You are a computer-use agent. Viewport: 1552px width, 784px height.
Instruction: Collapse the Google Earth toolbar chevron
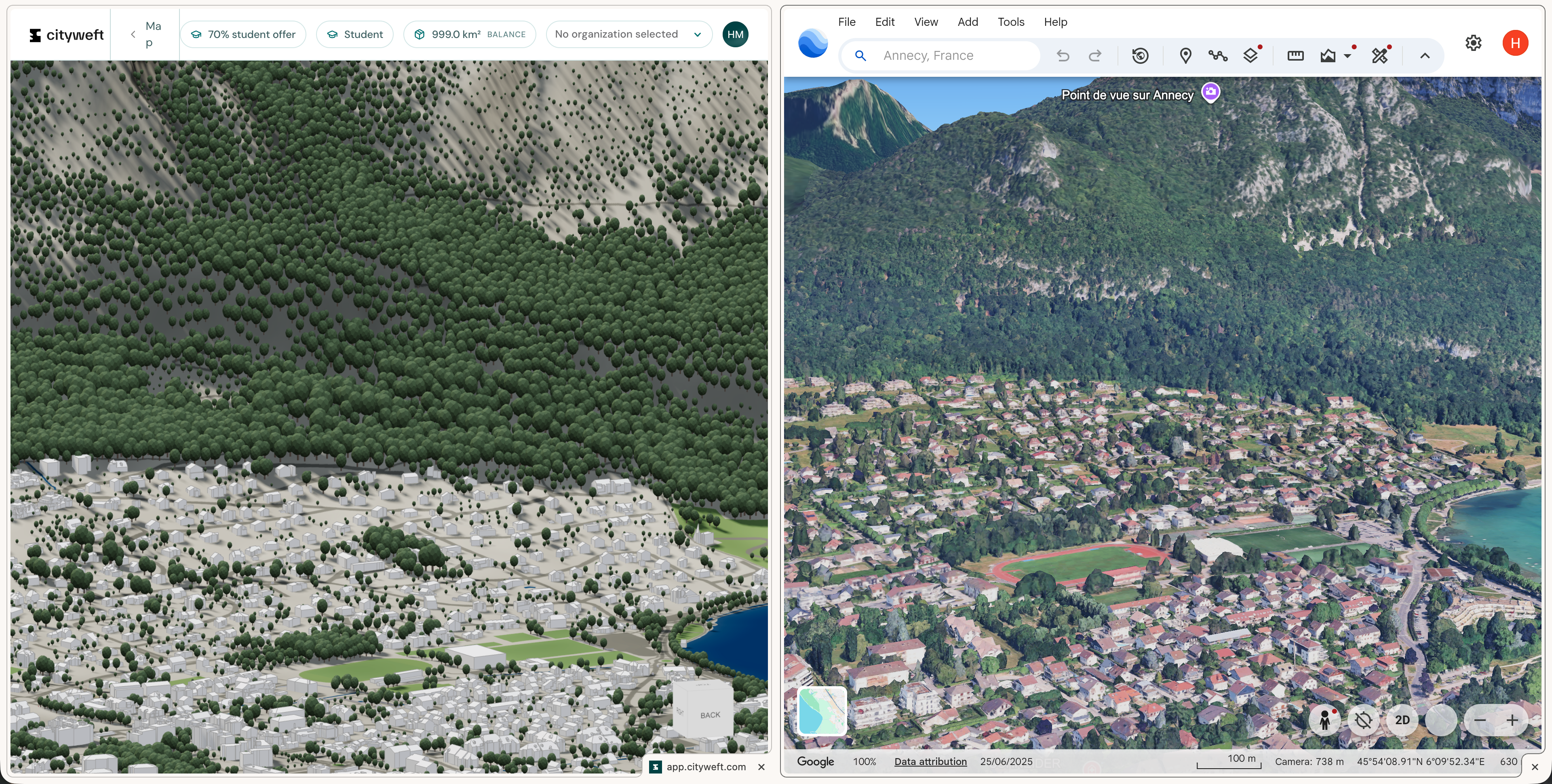[1425, 55]
